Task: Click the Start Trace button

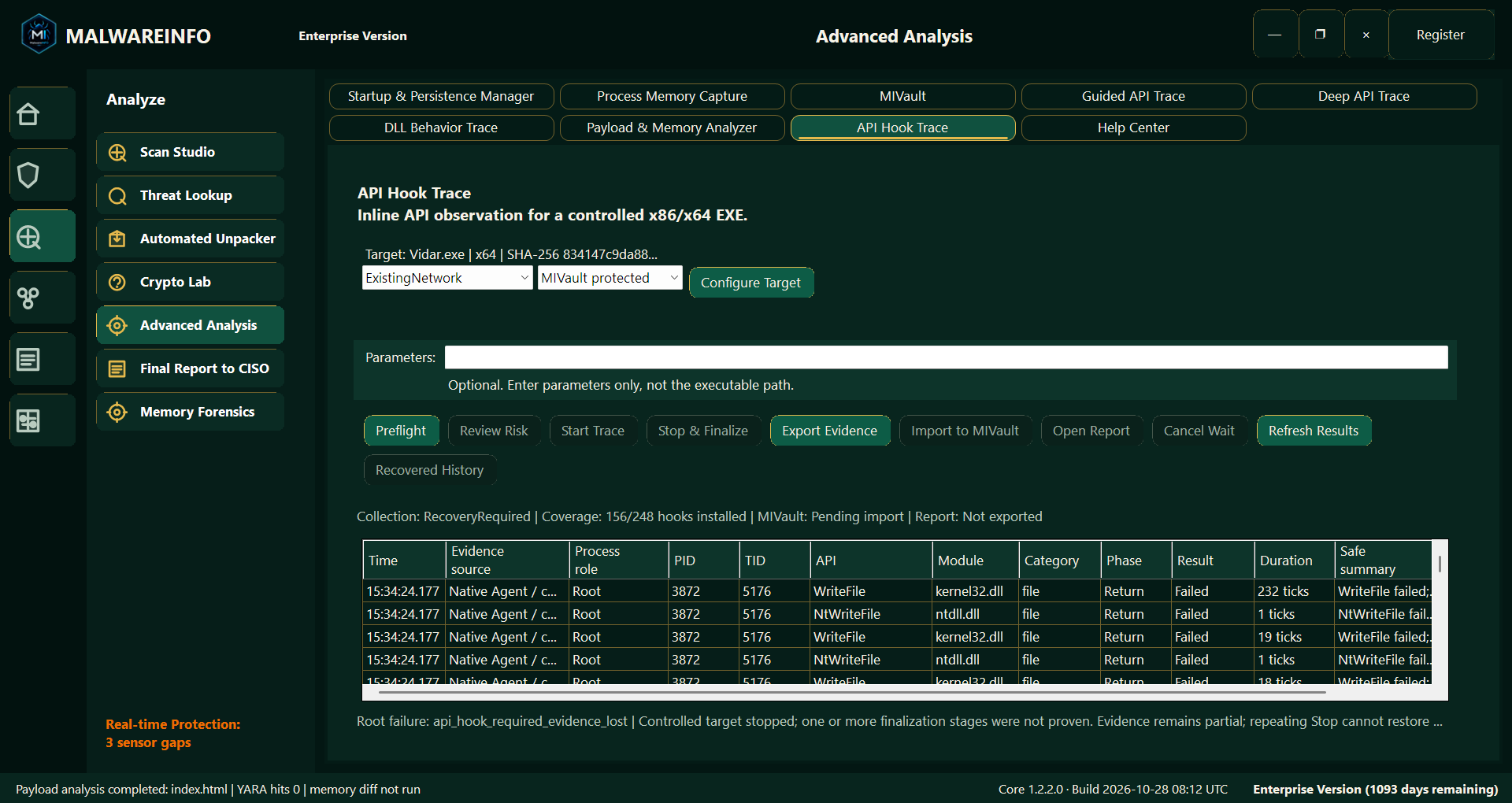Action: (593, 431)
